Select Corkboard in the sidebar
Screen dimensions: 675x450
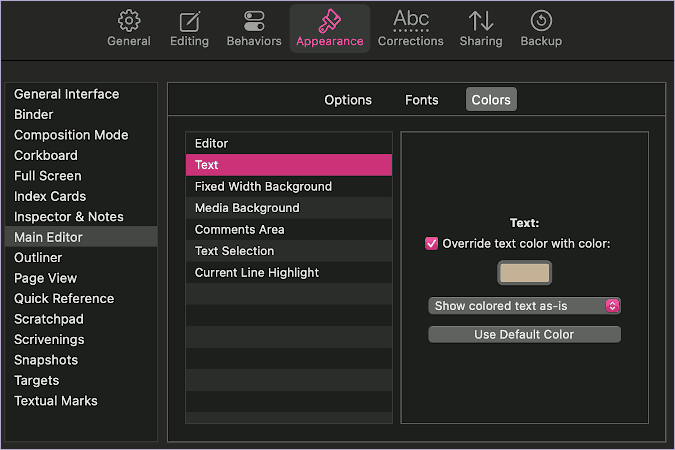(81, 155)
